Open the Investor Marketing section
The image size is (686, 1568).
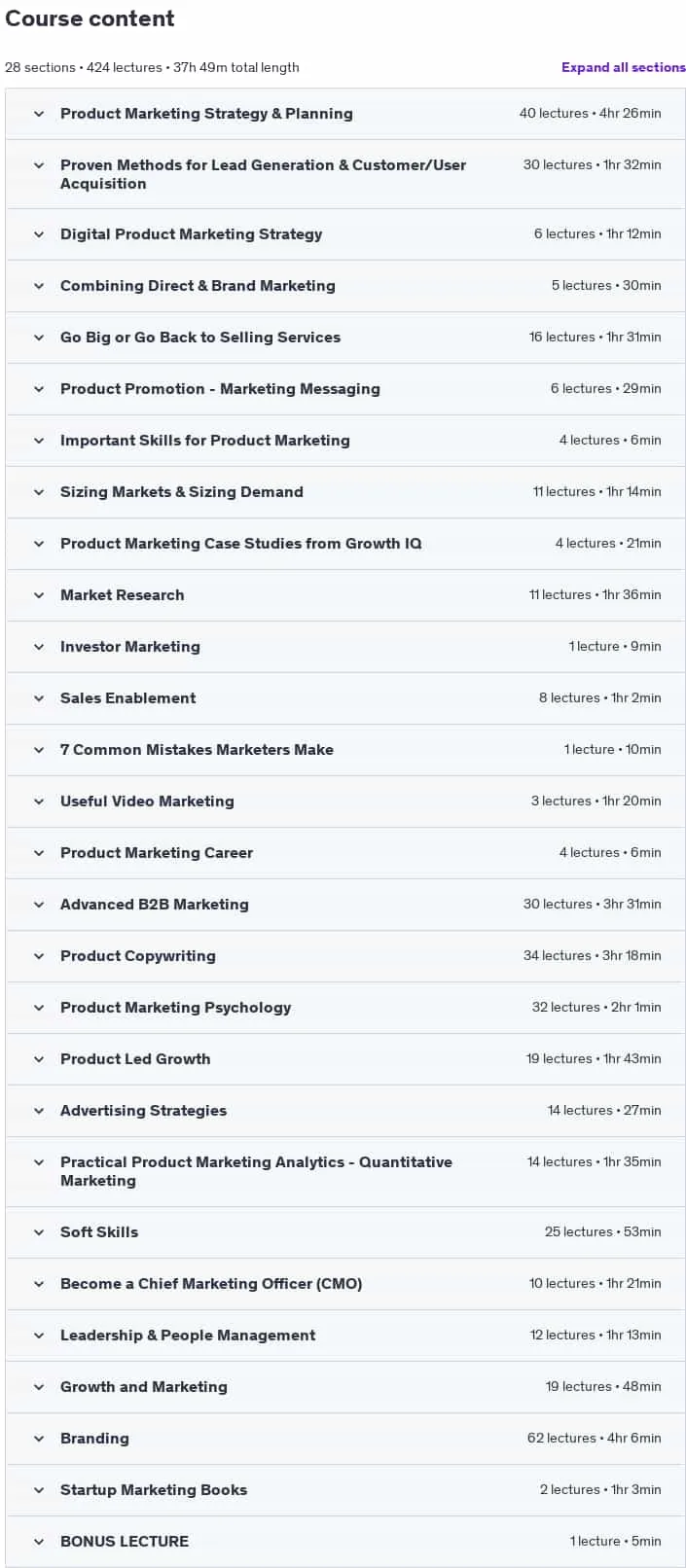345,647
